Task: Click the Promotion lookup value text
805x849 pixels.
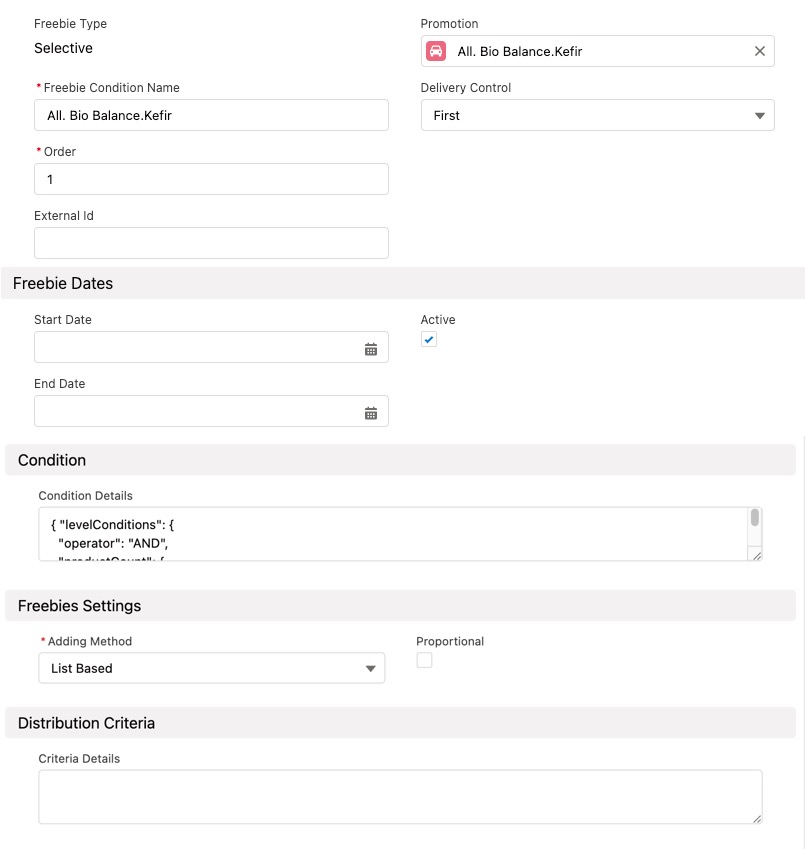Action: point(519,51)
